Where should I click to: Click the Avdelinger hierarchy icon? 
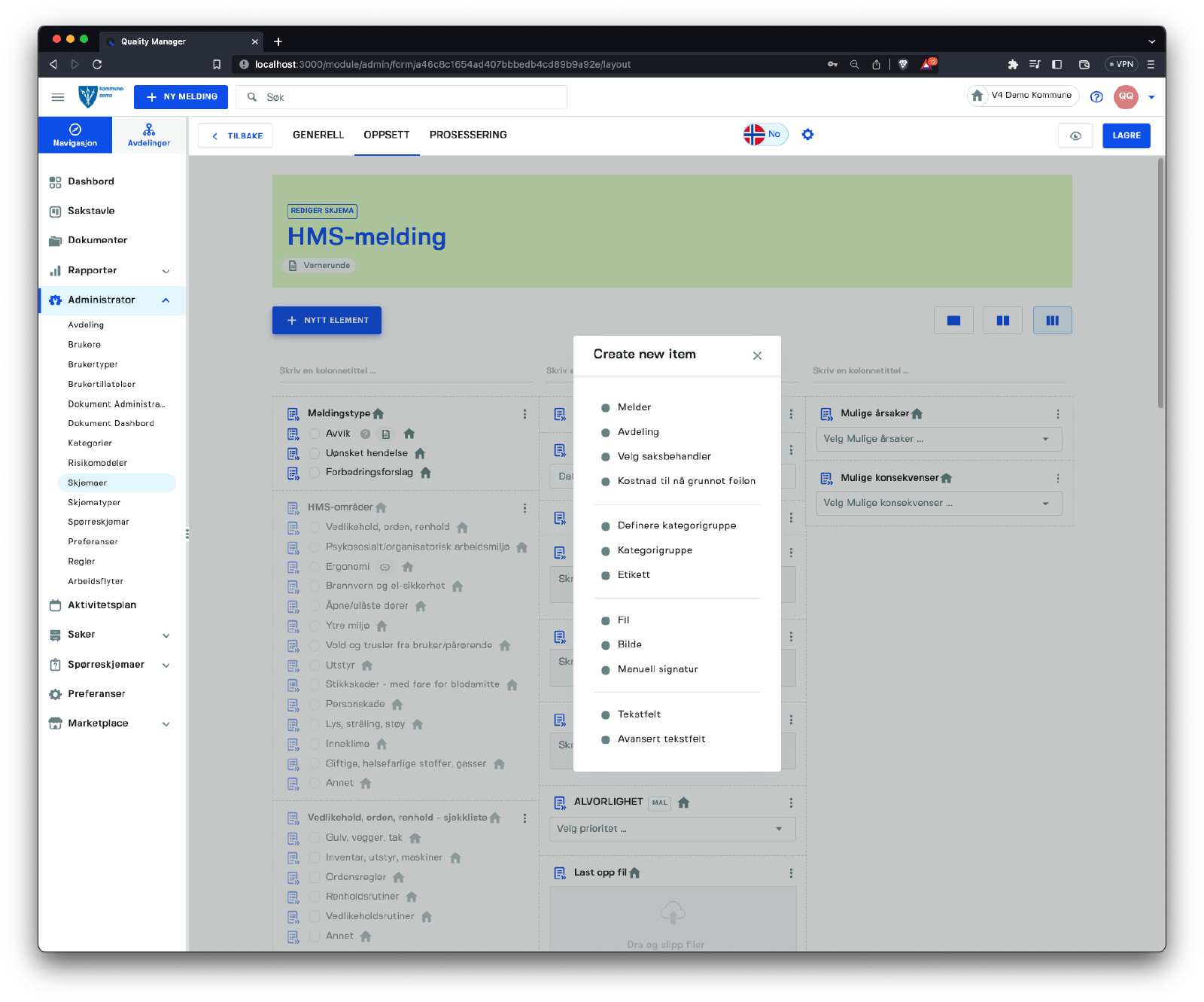(x=149, y=129)
